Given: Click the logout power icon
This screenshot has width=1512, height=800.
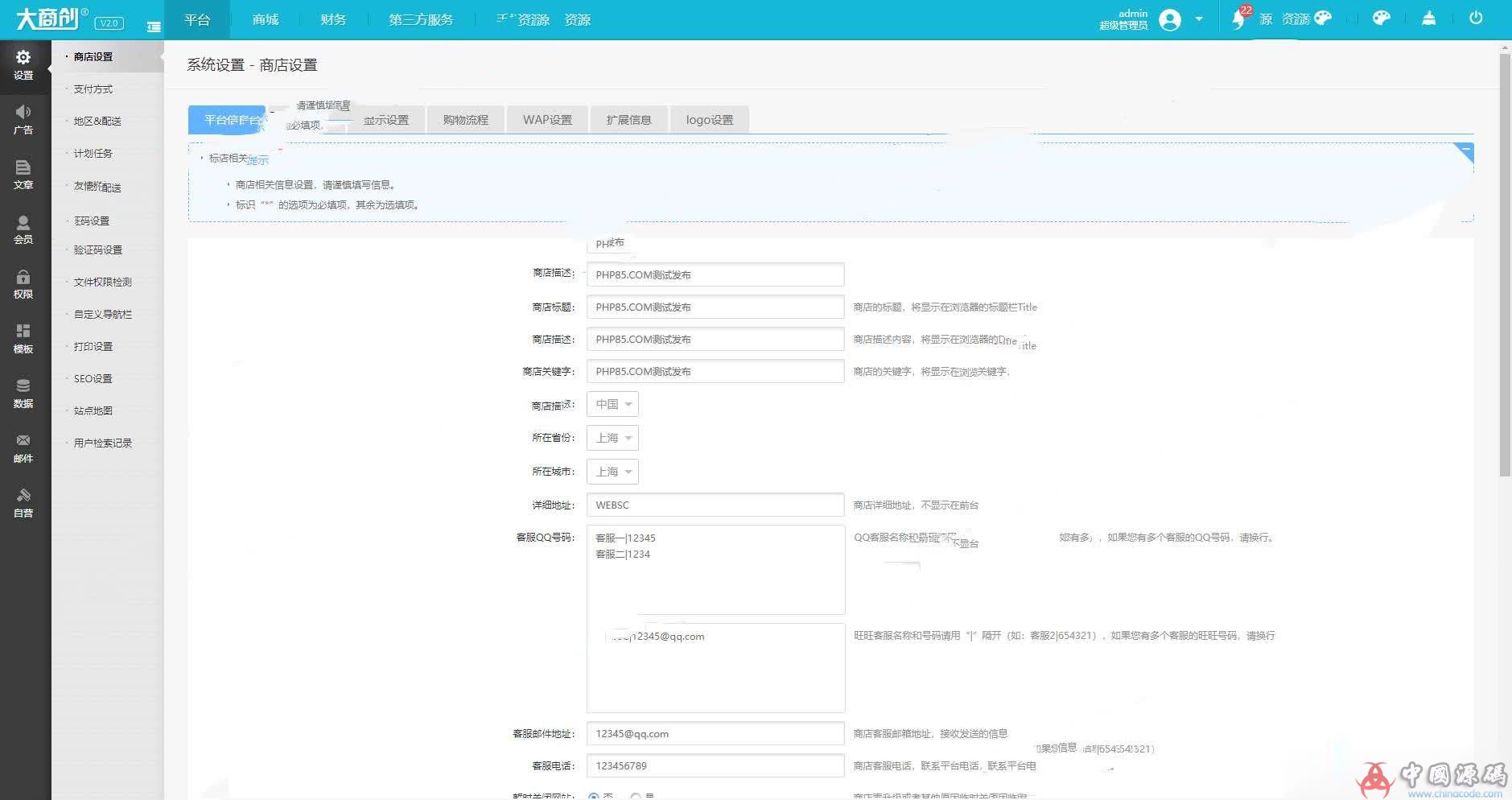Looking at the screenshot, I should coord(1477,17).
